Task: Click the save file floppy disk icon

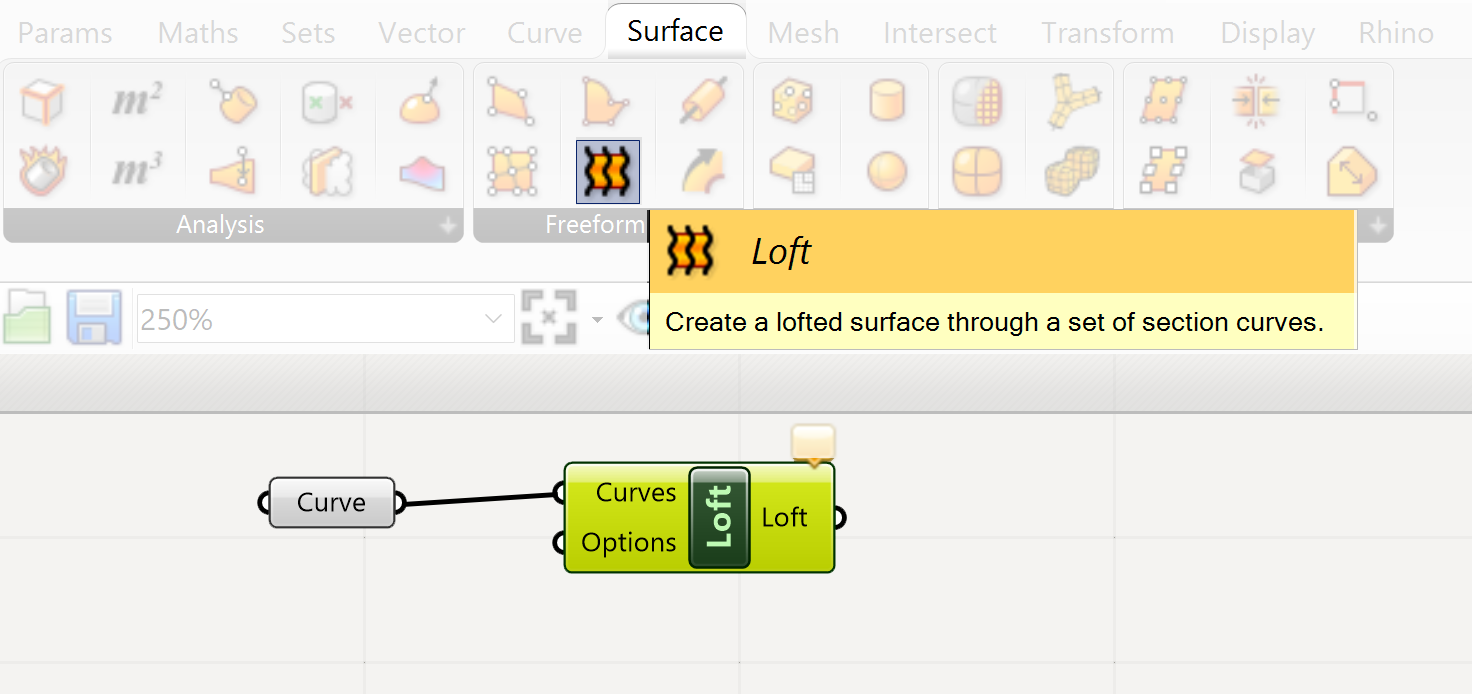Action: point(93,318)
